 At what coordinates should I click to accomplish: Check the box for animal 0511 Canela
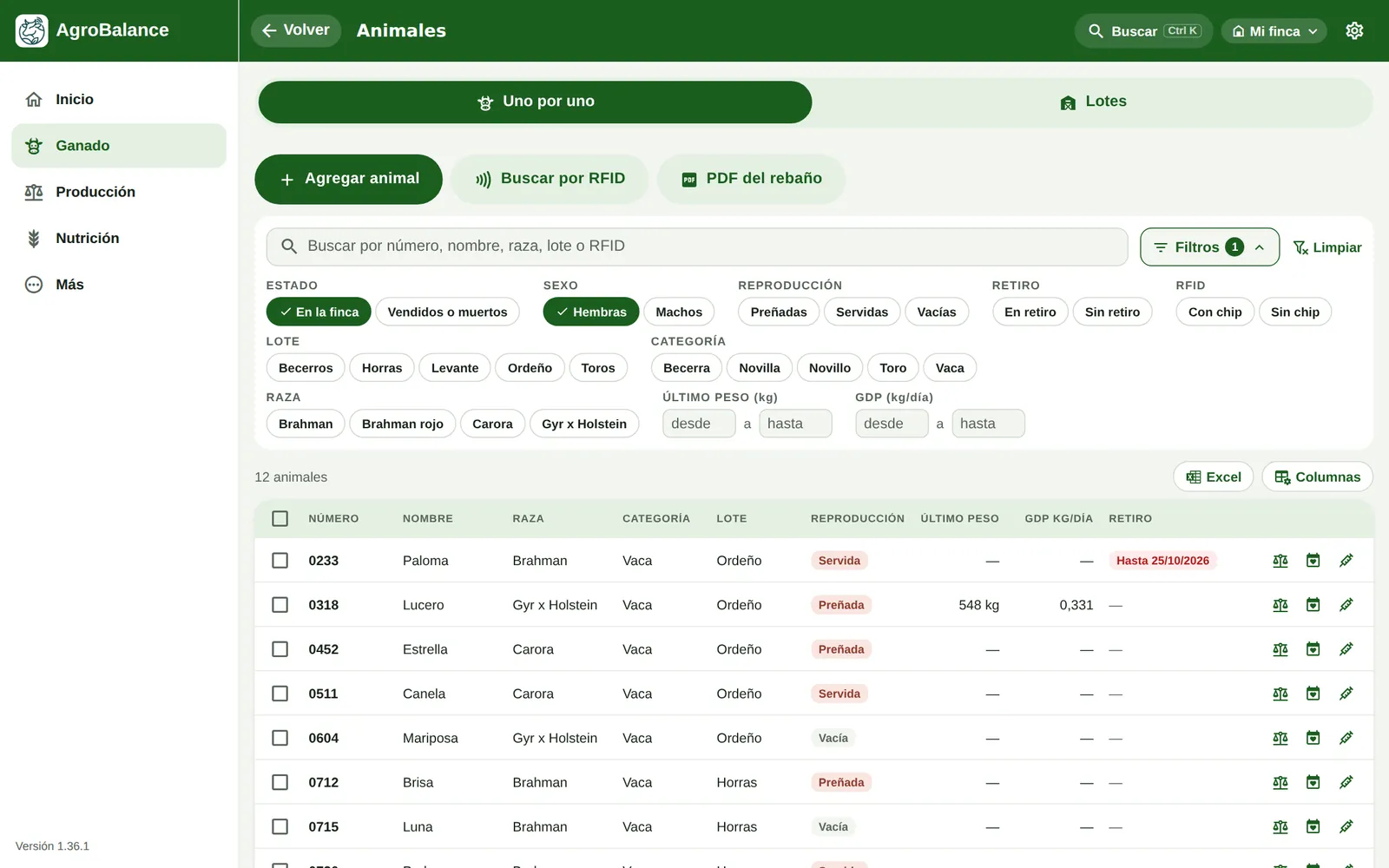tap(280, 694)
